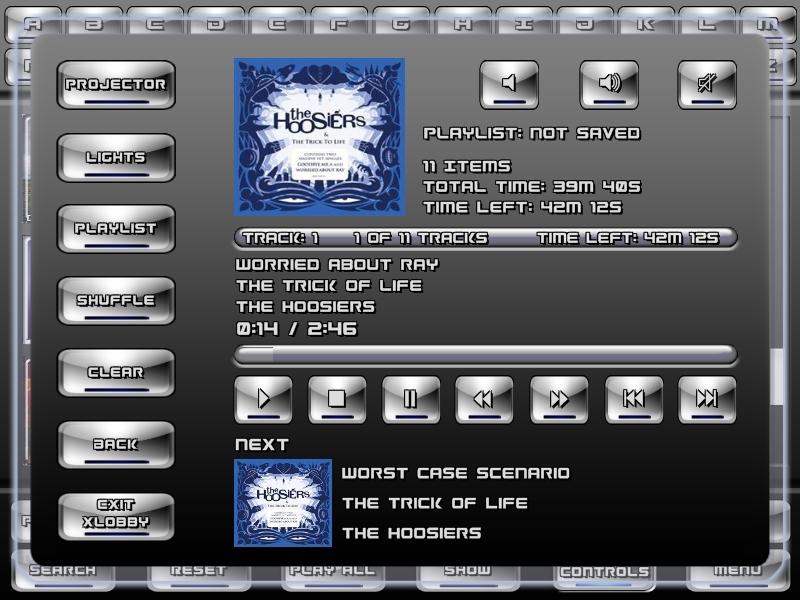
Task: Skip to the previous track
Action: pos(634,399)
